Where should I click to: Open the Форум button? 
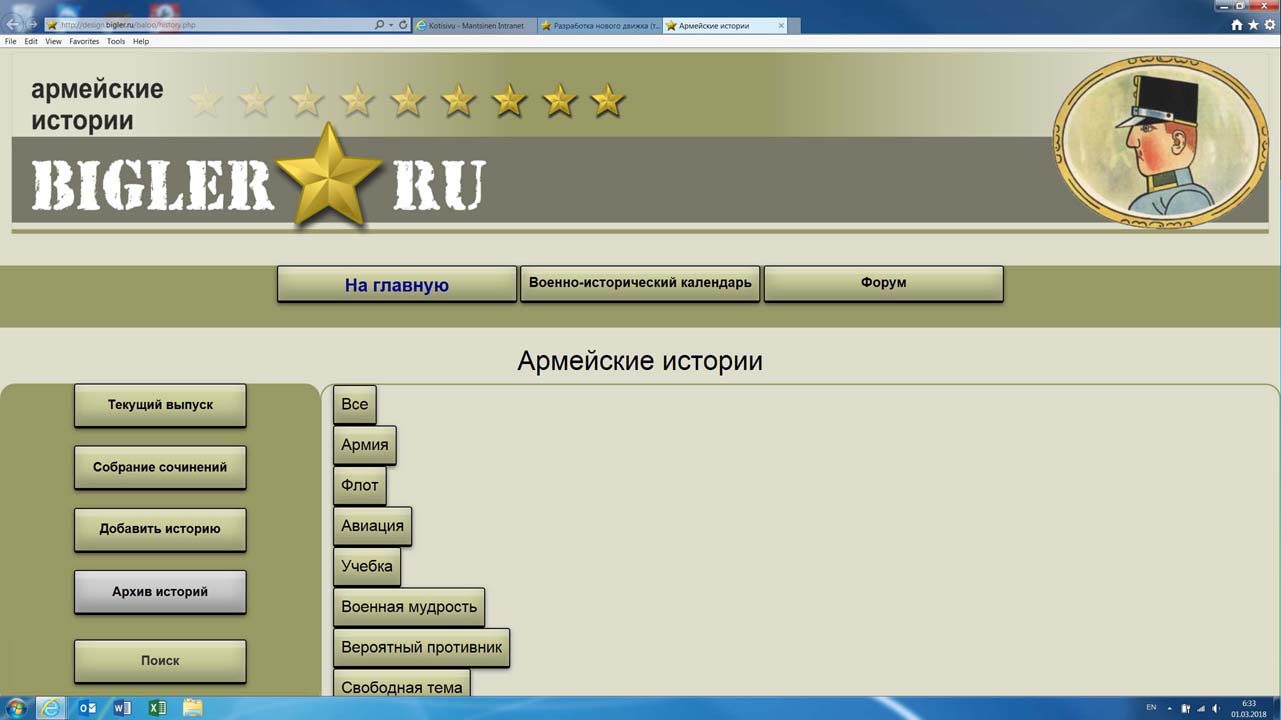click(x=883, y=283)
